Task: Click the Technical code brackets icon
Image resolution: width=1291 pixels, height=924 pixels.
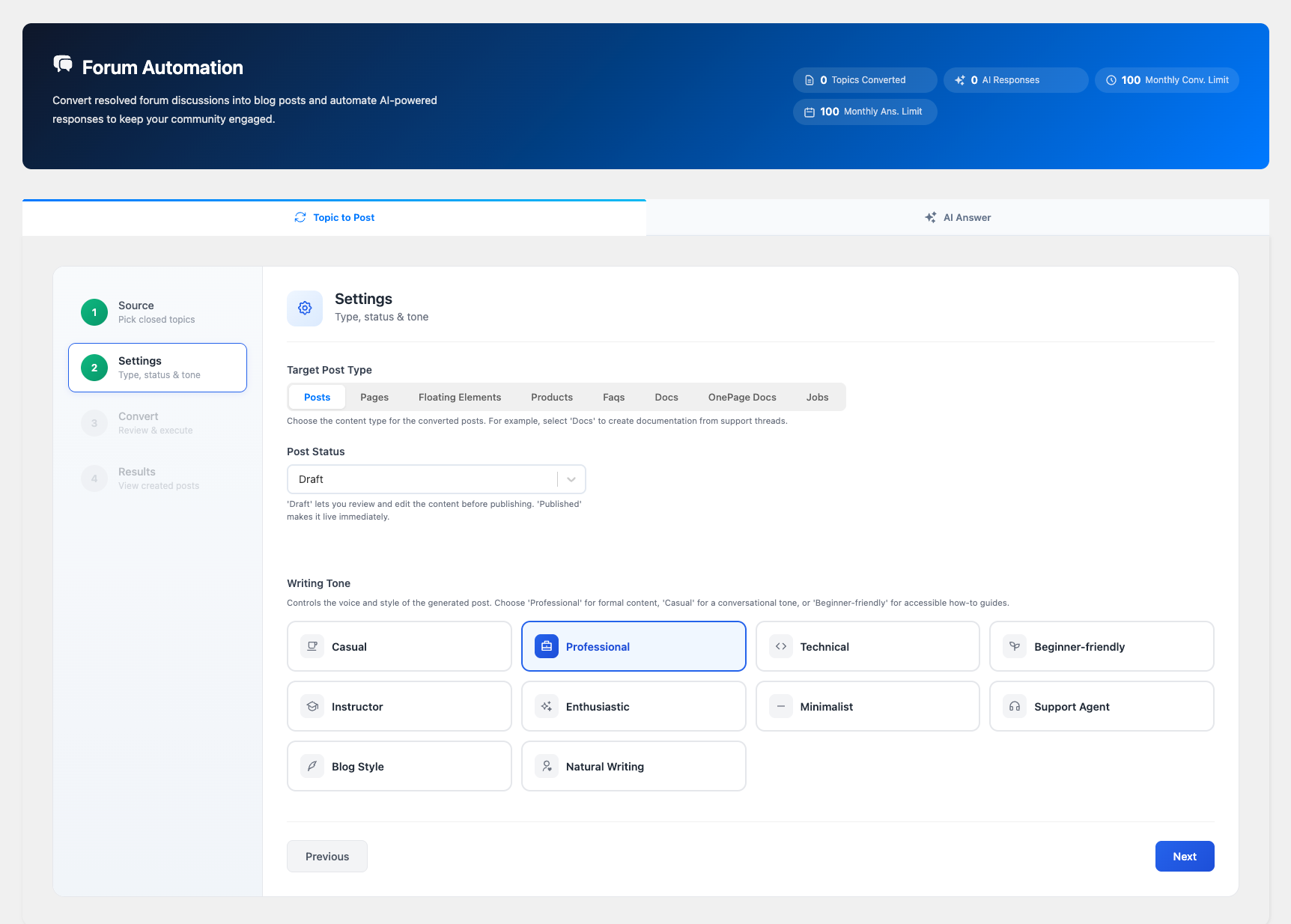Action: click(x=781, y=646)
